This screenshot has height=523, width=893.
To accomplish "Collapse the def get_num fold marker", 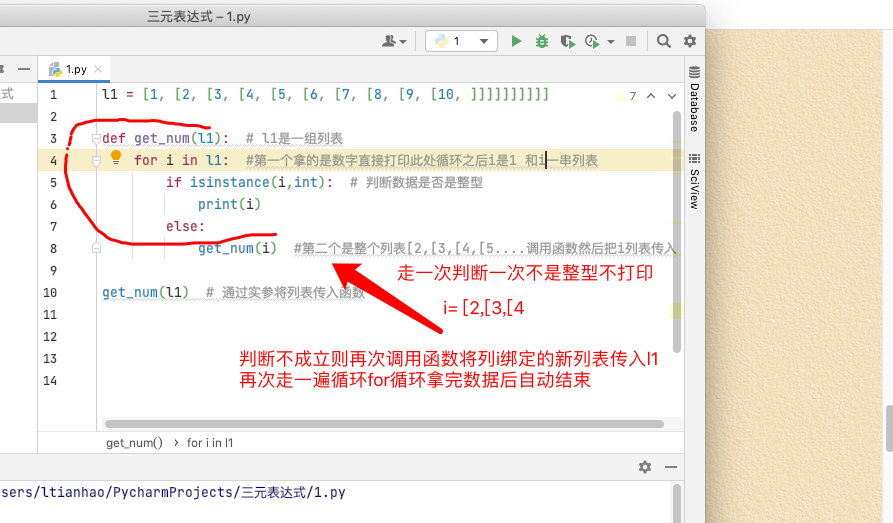I will (x=96, y=138).
